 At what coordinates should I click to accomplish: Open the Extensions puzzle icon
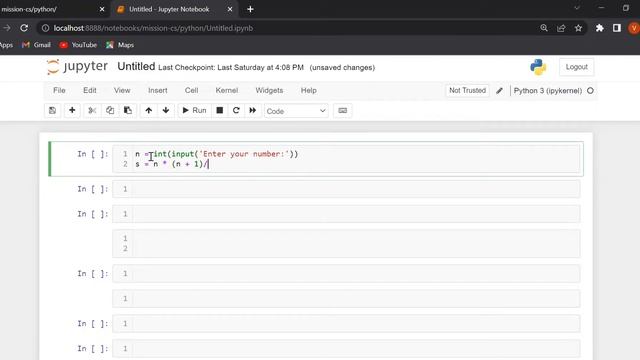599,28
